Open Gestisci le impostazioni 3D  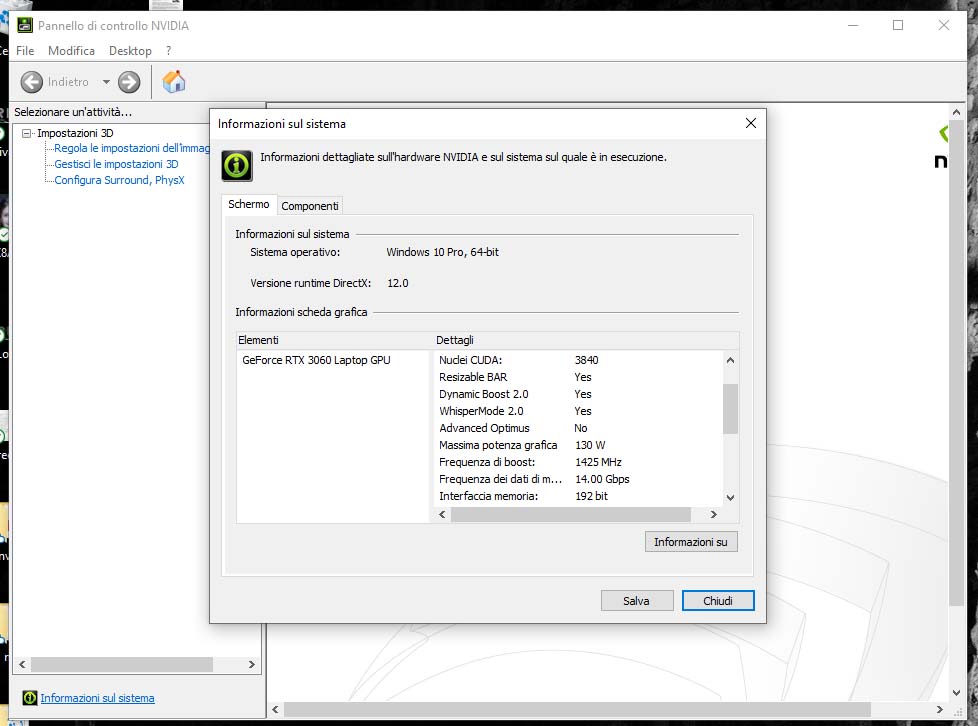(x=116, y=164)
